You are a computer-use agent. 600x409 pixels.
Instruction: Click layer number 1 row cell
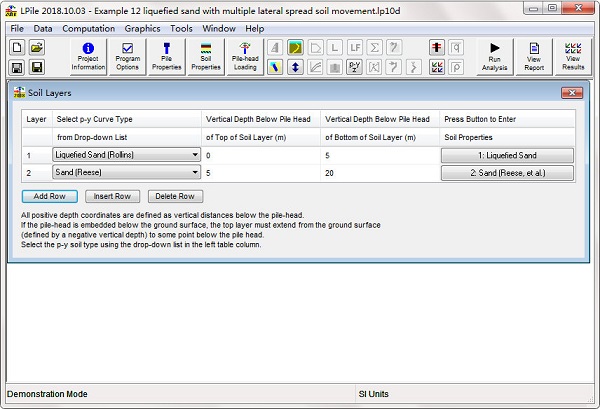(x=37, y=155)
